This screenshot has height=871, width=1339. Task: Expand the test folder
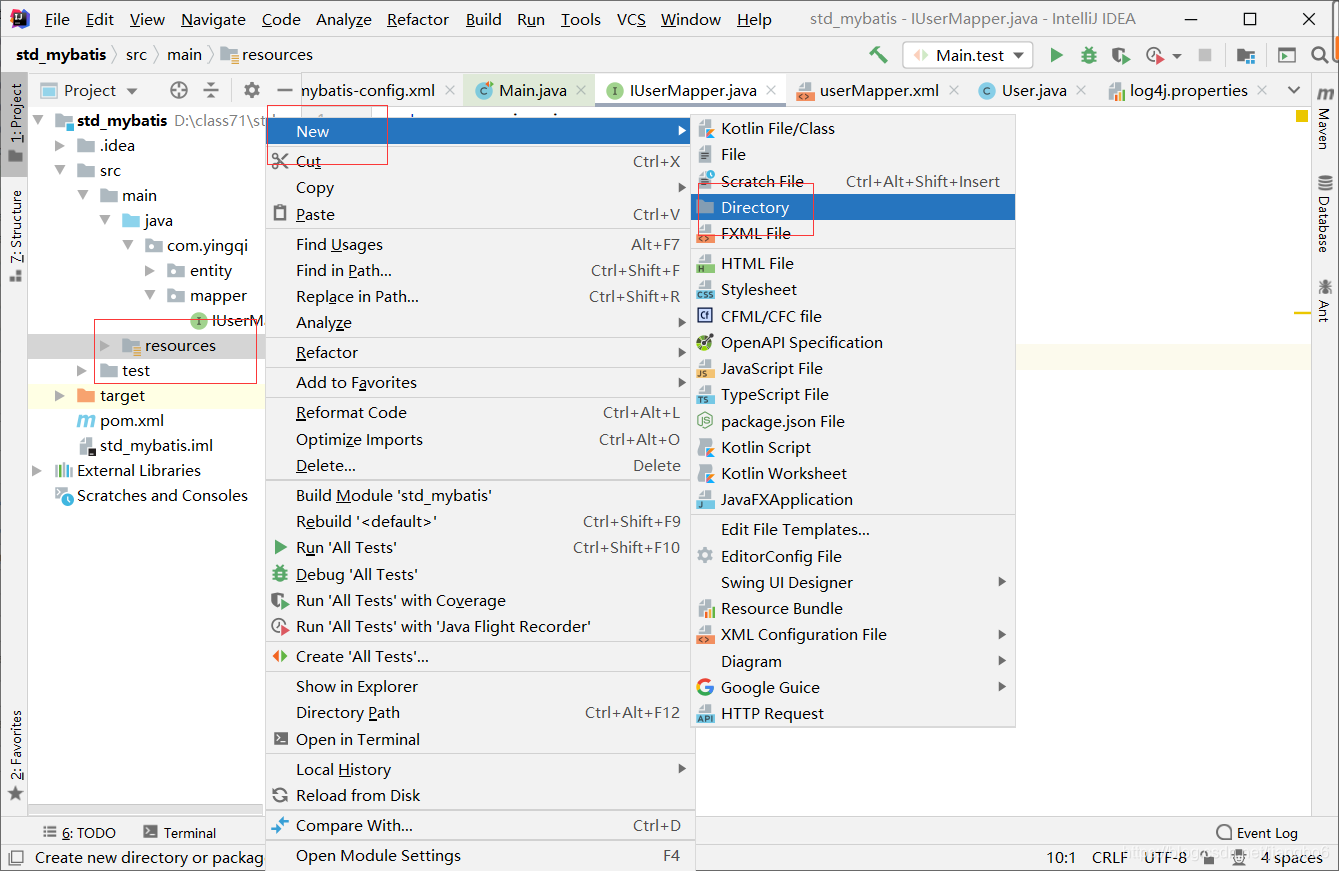82,370
